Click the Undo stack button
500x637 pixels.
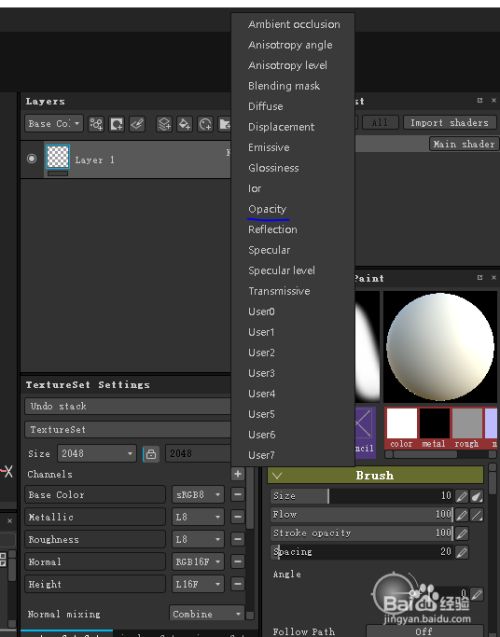128,406
